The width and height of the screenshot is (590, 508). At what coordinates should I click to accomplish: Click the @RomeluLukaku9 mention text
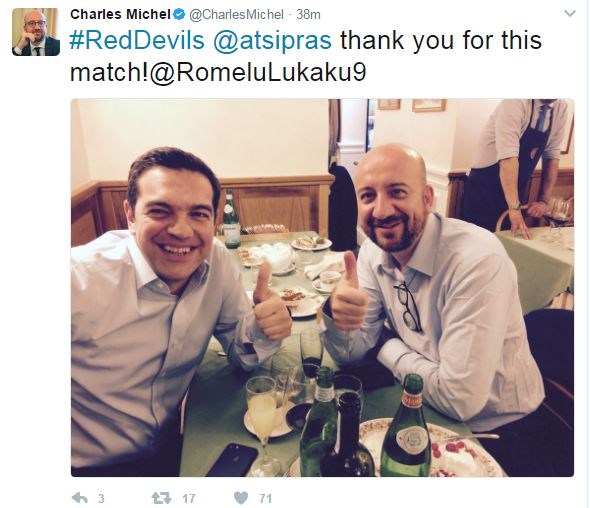(x=258, y=72)
